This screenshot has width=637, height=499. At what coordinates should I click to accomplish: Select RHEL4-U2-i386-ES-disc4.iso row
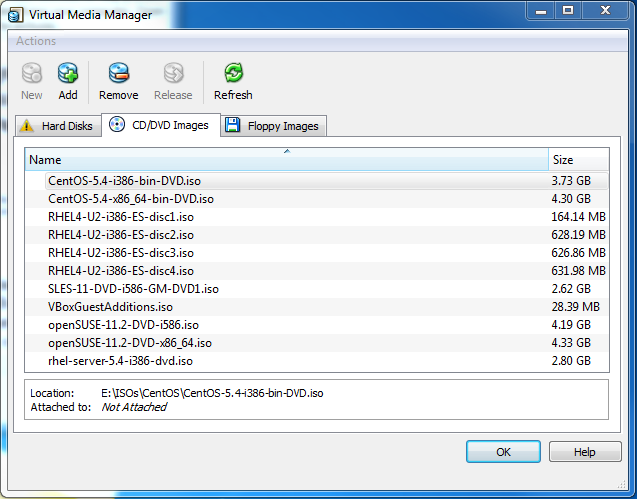tap(317, 271)
